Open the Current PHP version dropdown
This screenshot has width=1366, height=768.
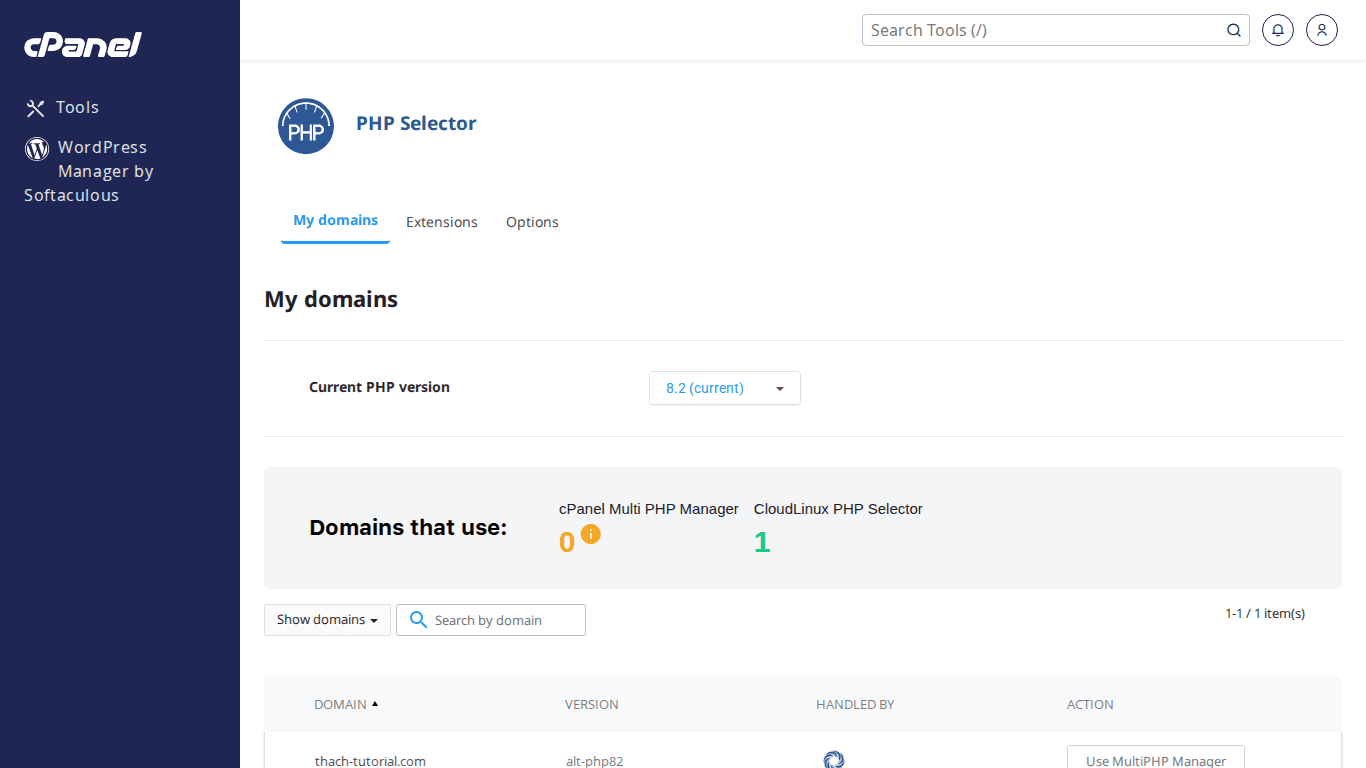coord(724,388)
